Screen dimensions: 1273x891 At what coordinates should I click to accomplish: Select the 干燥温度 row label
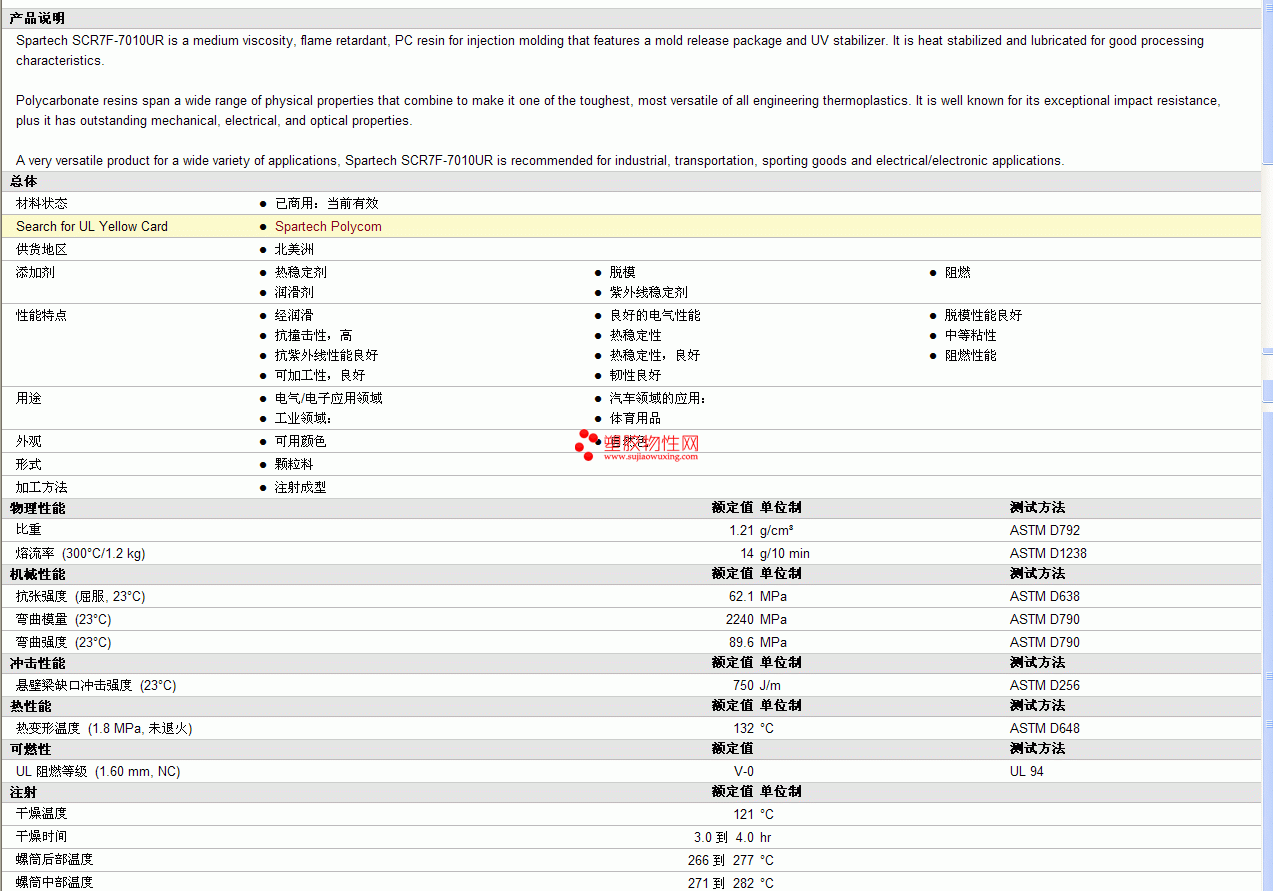[42, 814]
